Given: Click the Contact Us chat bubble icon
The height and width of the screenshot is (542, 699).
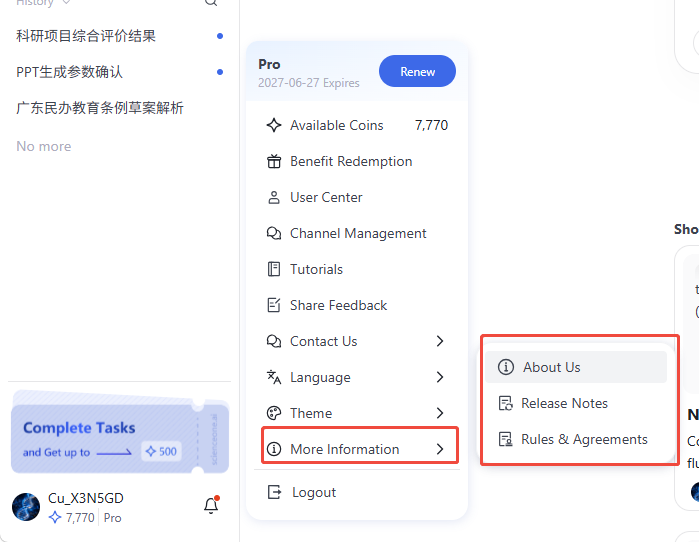Looking at the screenshot, I should (274, 341).
